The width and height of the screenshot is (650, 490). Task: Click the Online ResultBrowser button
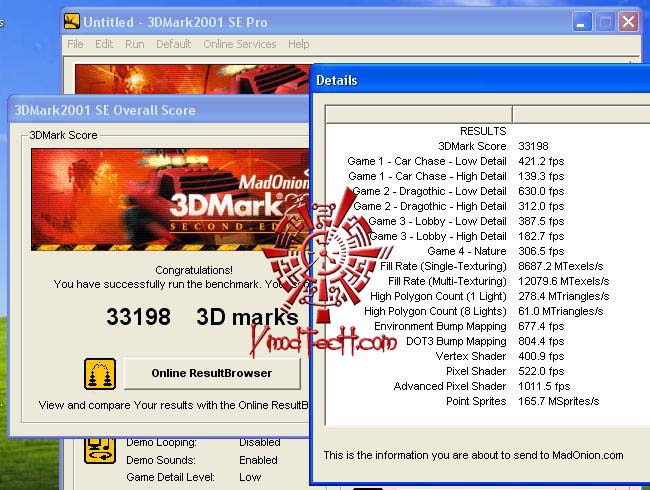click(x=212, y=373)
